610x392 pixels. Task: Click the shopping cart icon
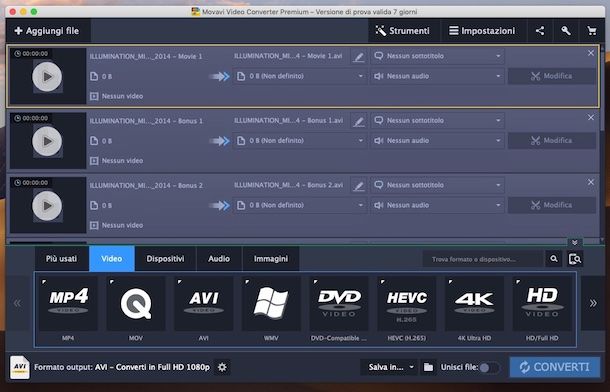(592, 31)
